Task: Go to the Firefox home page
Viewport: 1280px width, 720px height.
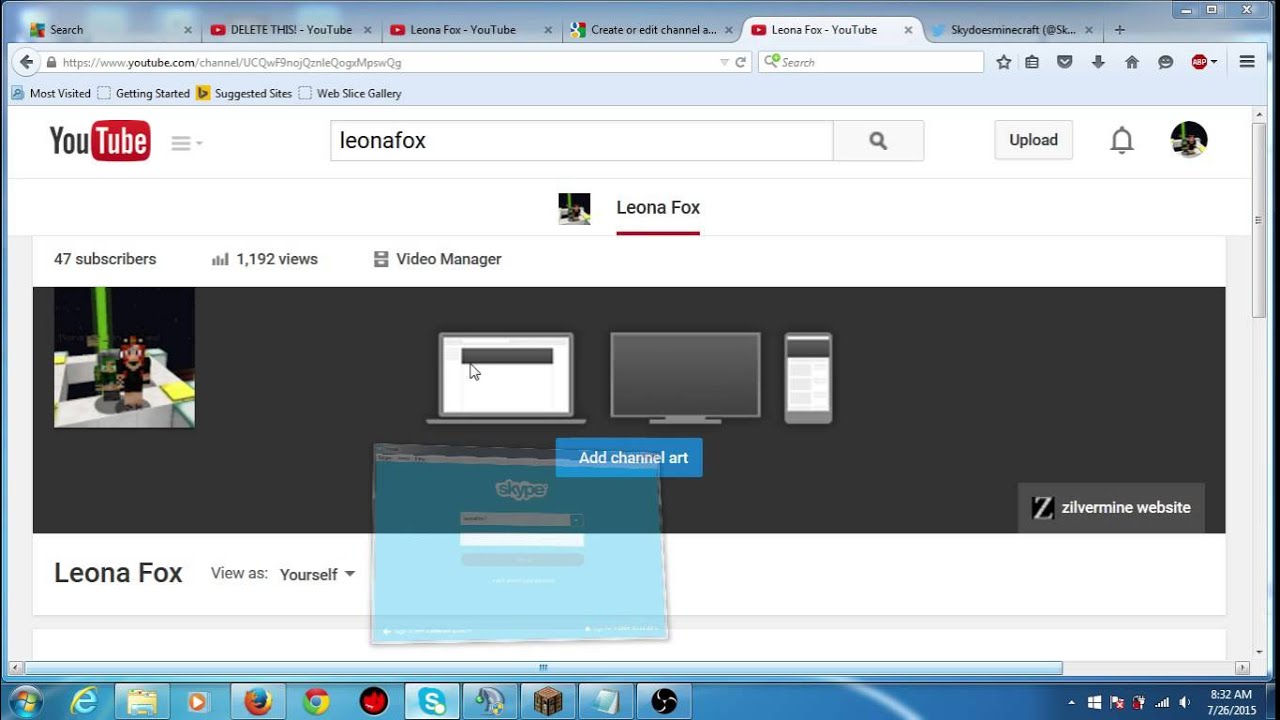Action: [1132, 62]
